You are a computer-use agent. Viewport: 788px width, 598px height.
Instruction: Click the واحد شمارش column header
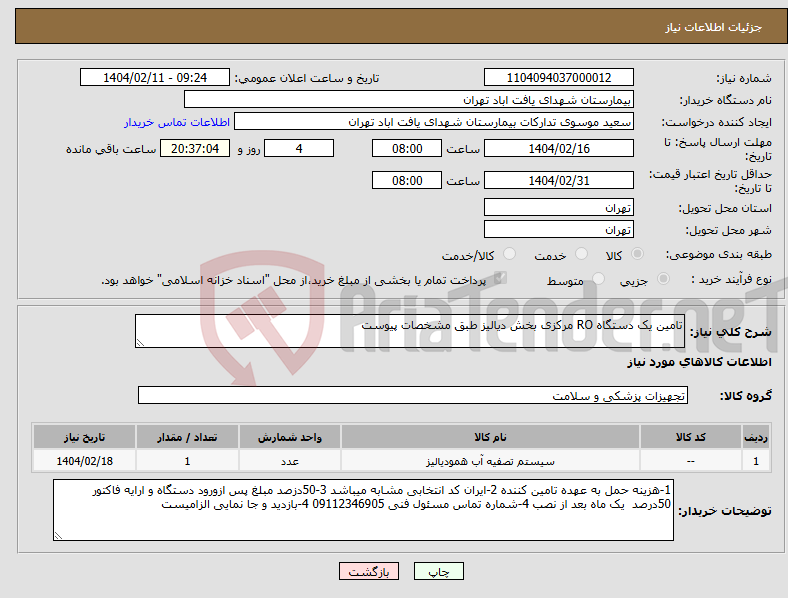coord(290,437)
